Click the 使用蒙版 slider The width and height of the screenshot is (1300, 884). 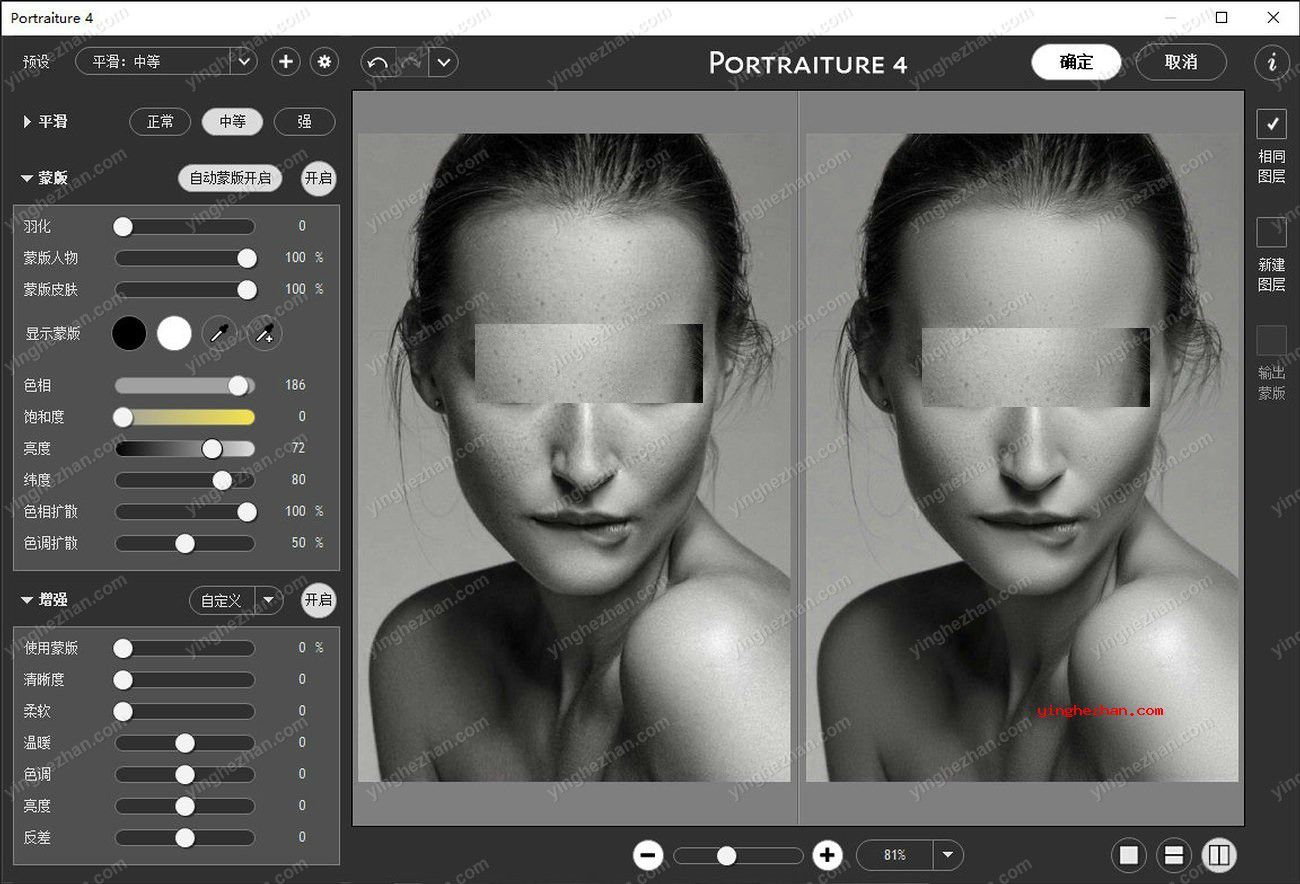point(185,648)
